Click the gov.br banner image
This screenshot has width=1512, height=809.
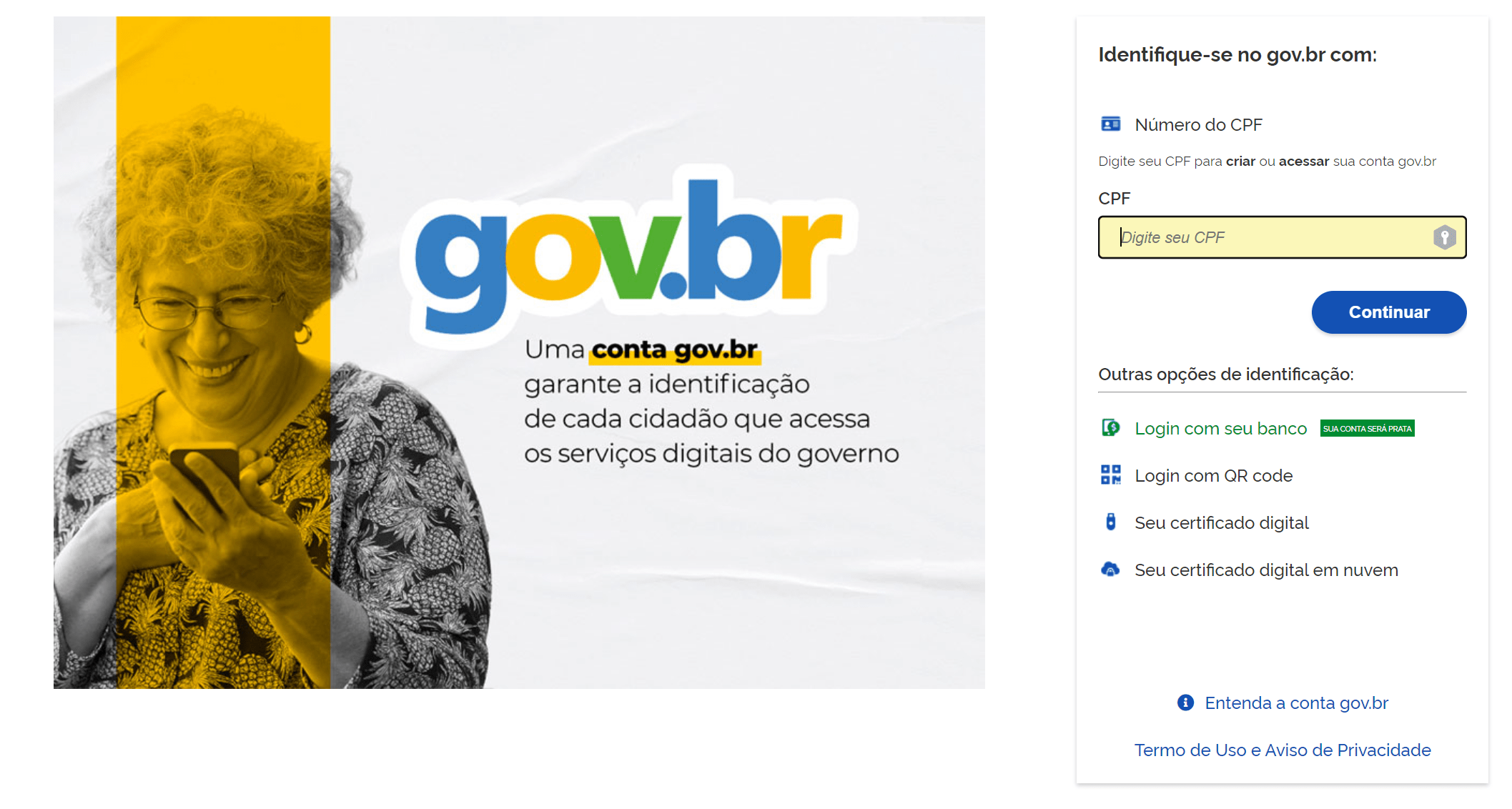[x=519, y=352]
